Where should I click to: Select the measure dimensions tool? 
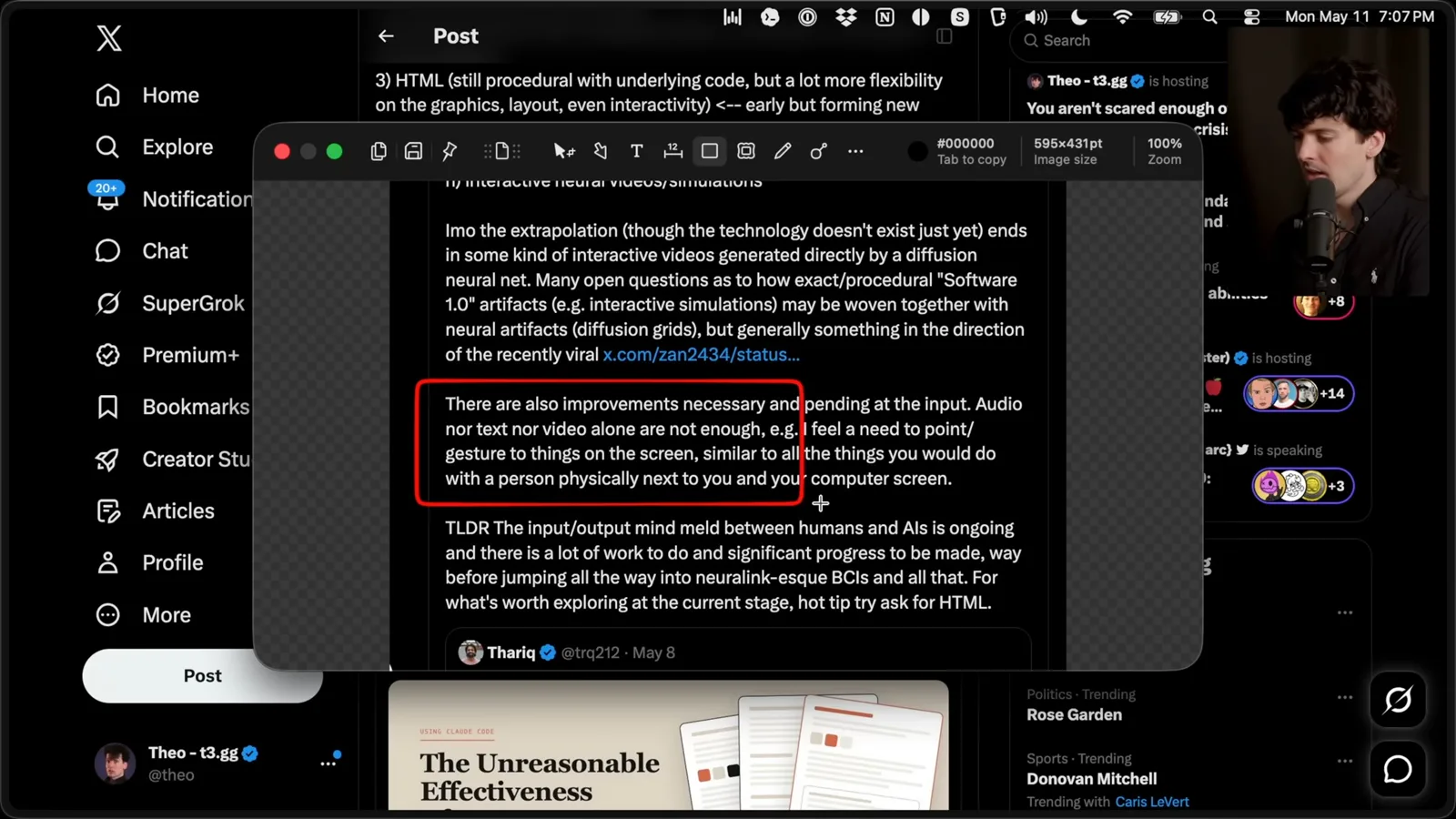672,151
